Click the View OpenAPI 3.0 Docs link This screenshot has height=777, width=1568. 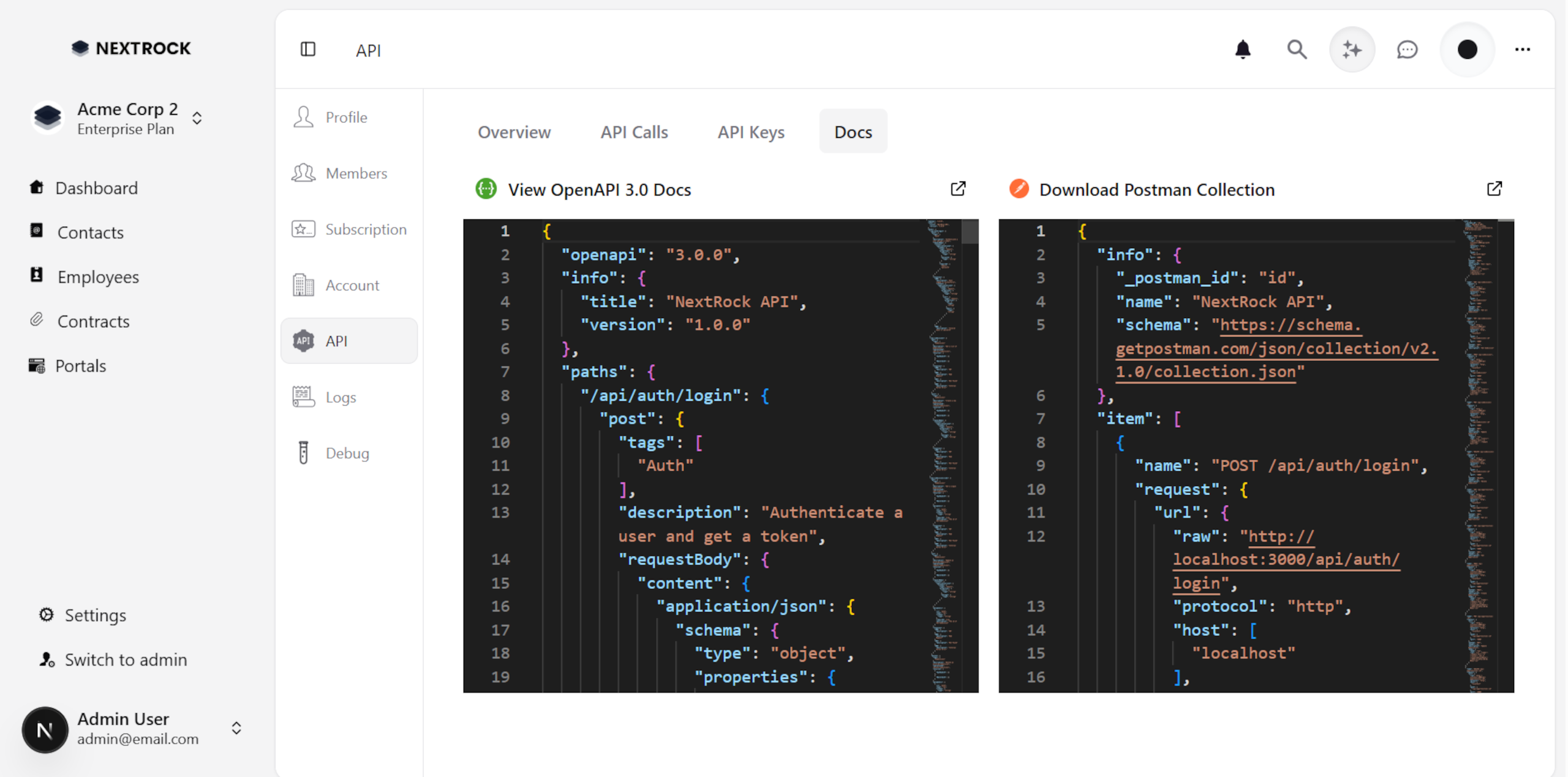coord(599,189)
